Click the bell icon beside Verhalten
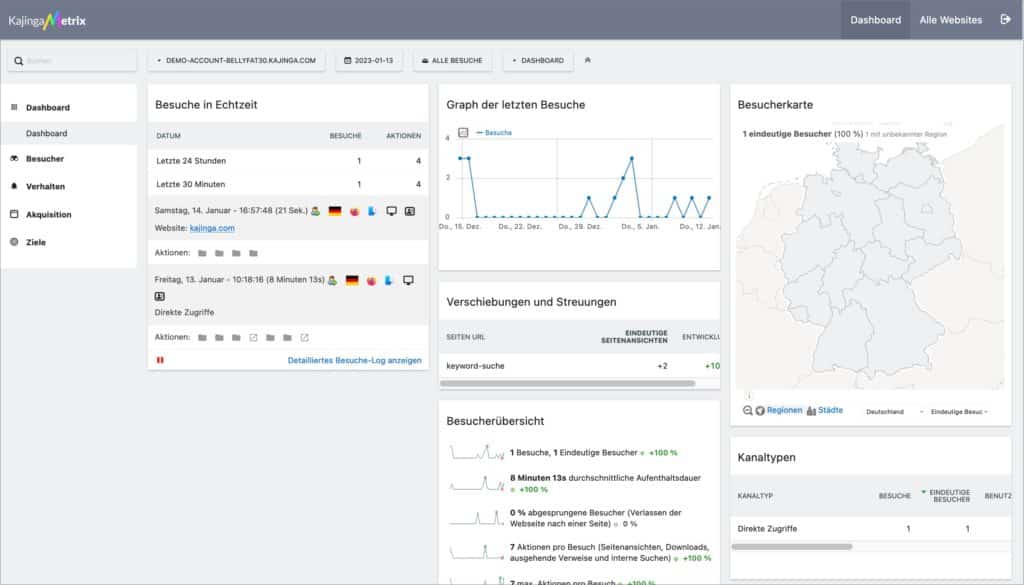 [x=14, y=186]
